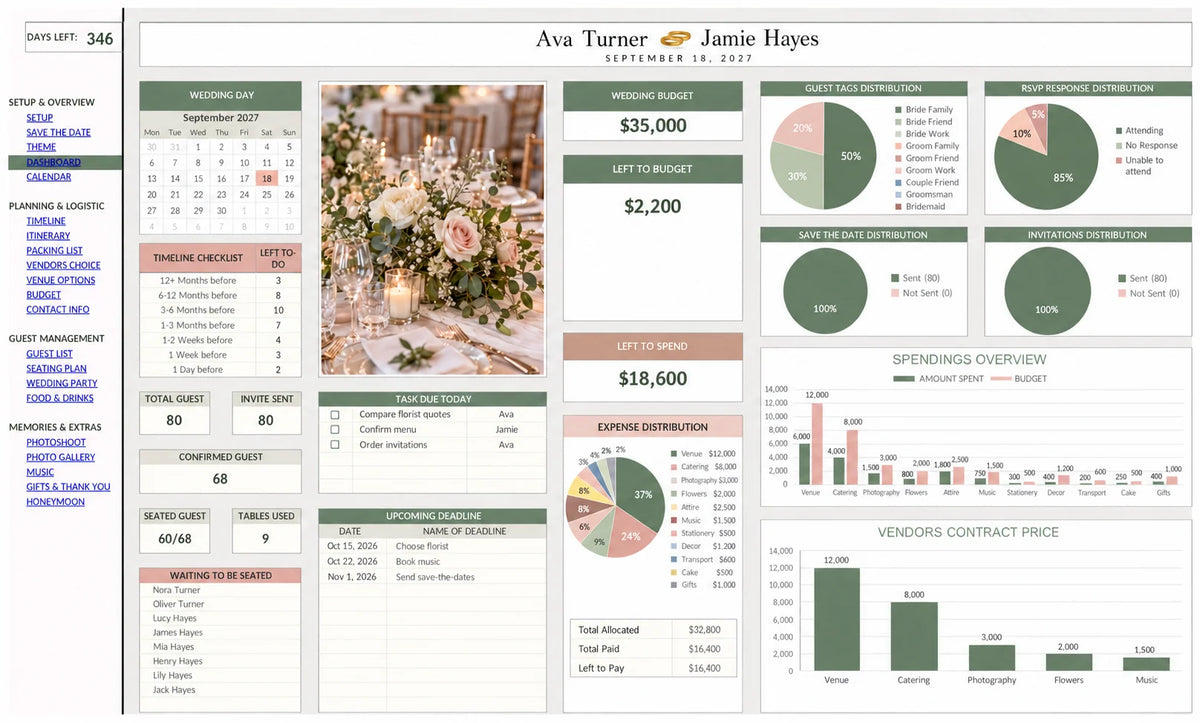The height and width of the screenshot is (723, 1200).
Task: Click the TOTAL GUEST value 80
Action: 174,420
